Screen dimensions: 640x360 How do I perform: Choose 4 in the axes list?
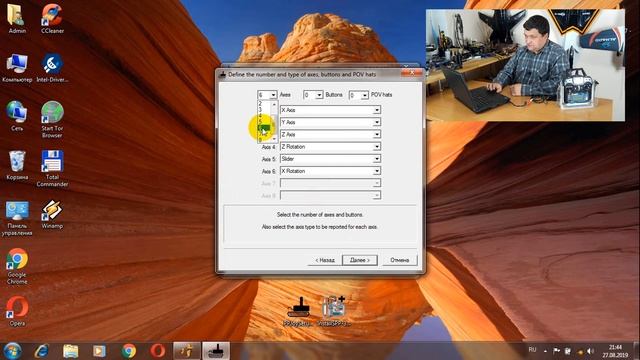264,116
